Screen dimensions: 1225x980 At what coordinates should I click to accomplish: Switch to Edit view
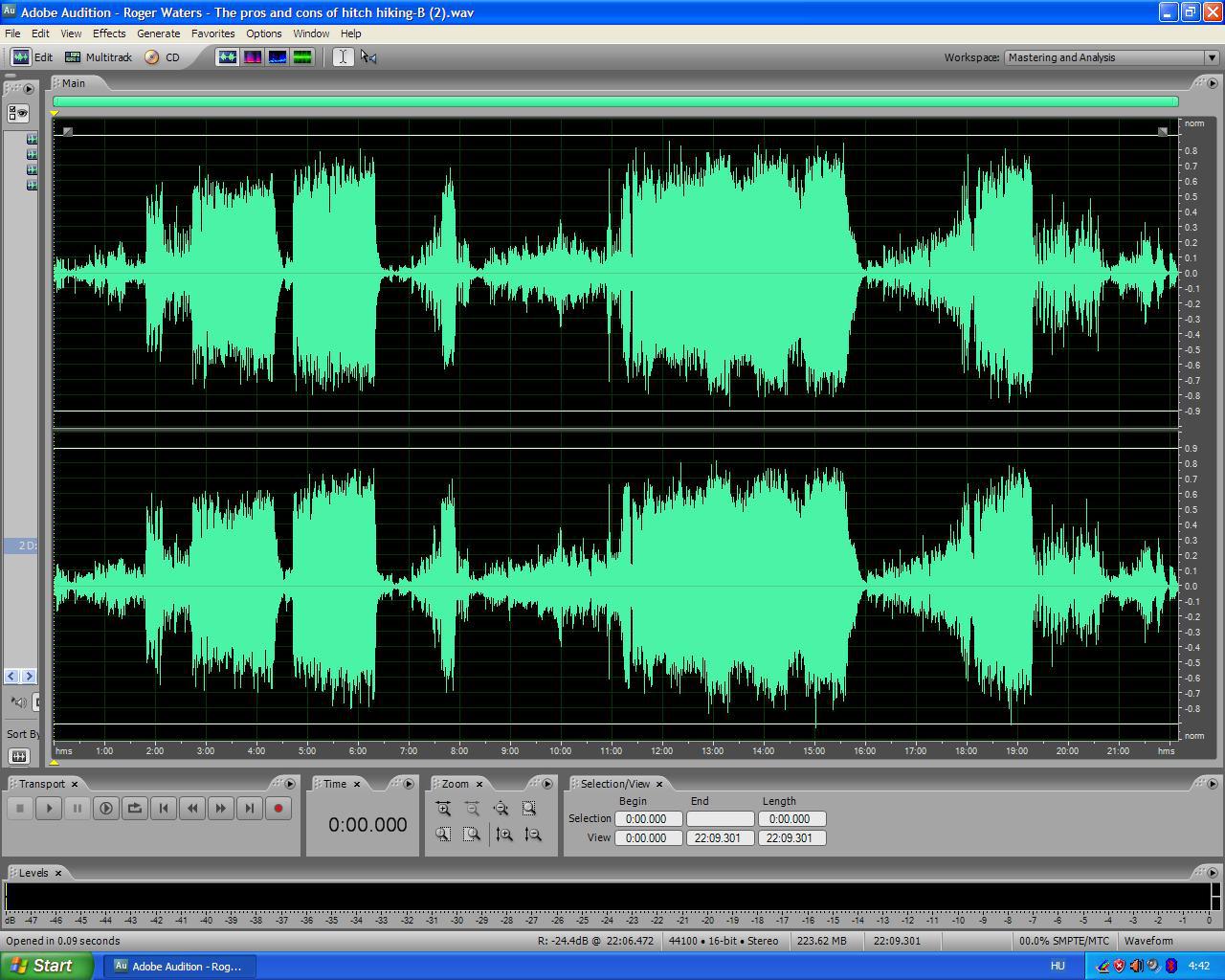tap(32, 57)
